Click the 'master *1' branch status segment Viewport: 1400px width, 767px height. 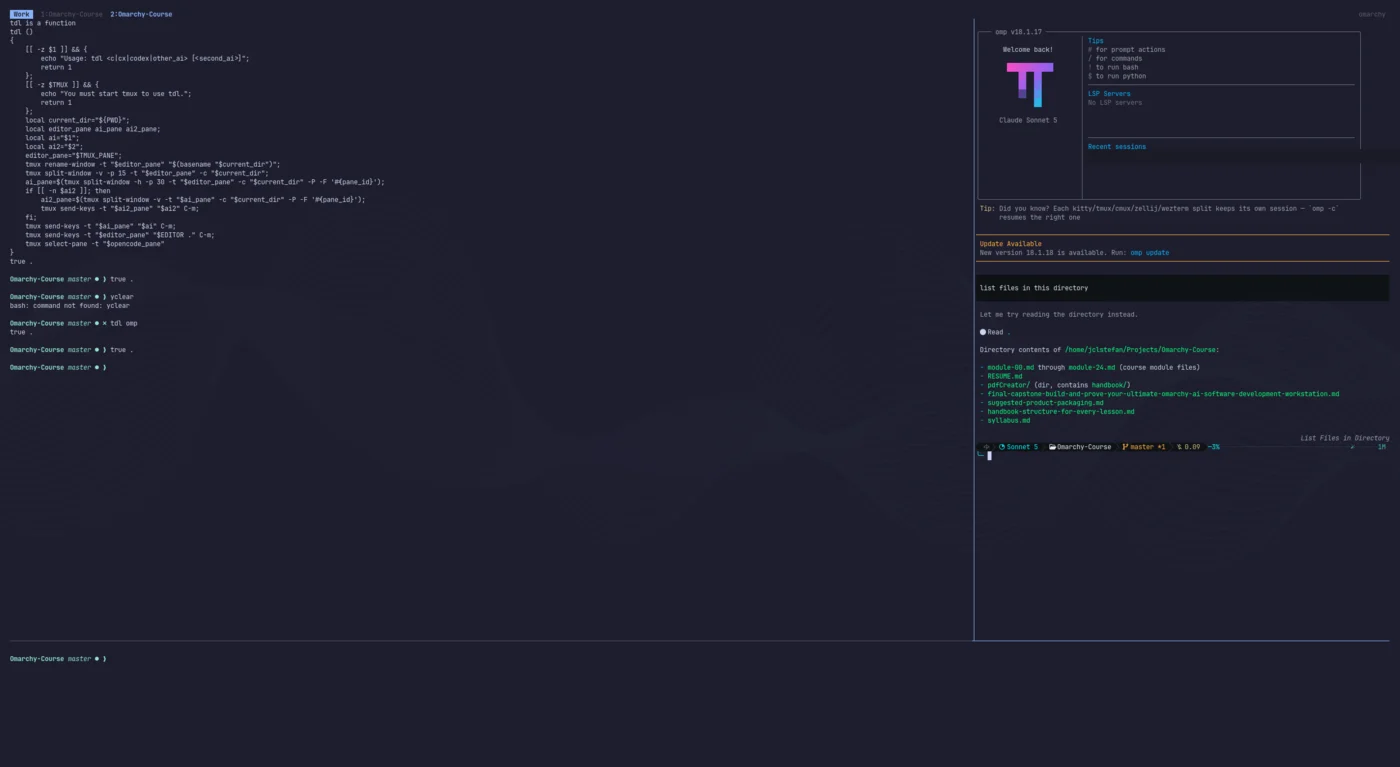1144,447
